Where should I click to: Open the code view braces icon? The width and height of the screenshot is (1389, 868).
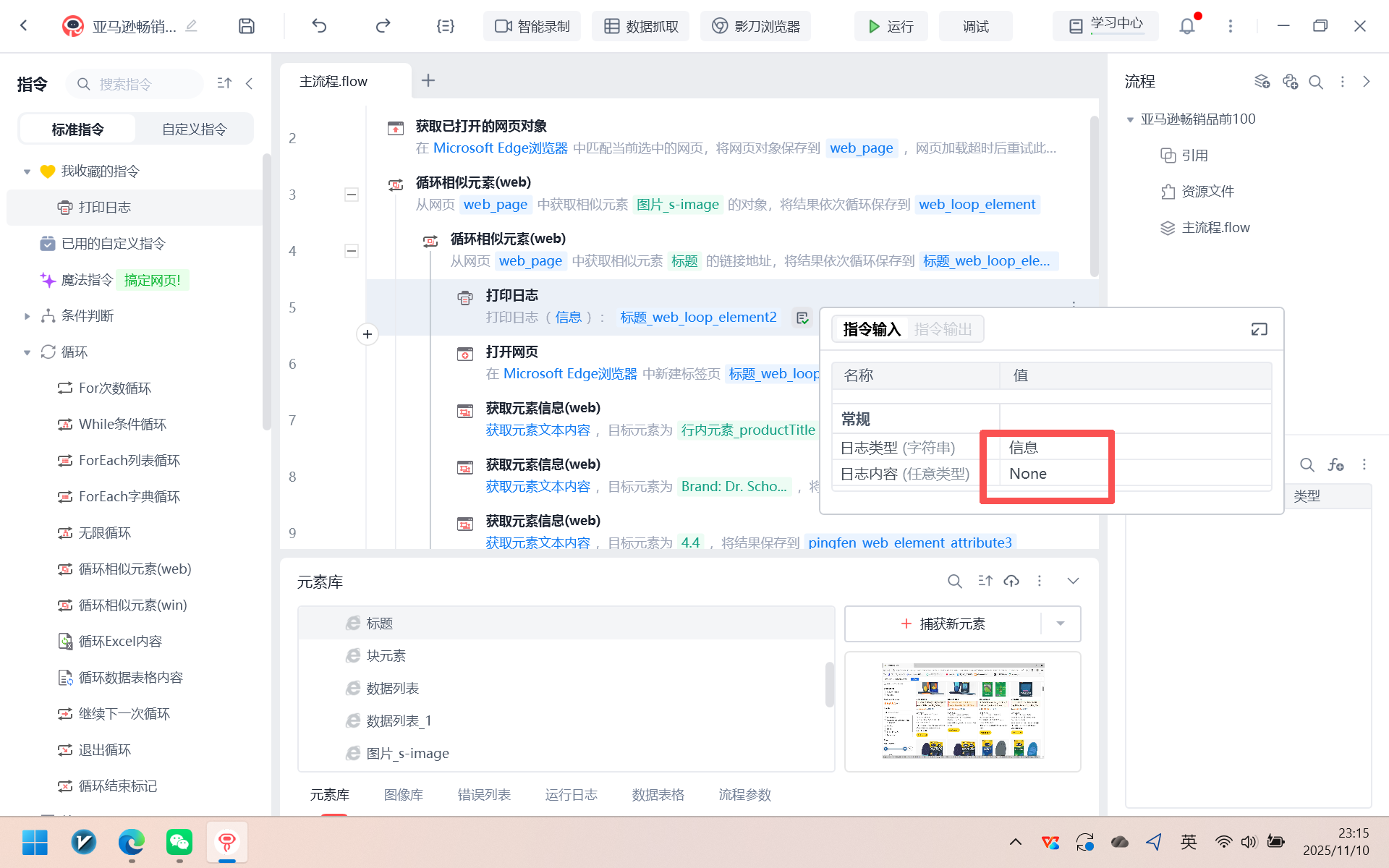[446, 26]
